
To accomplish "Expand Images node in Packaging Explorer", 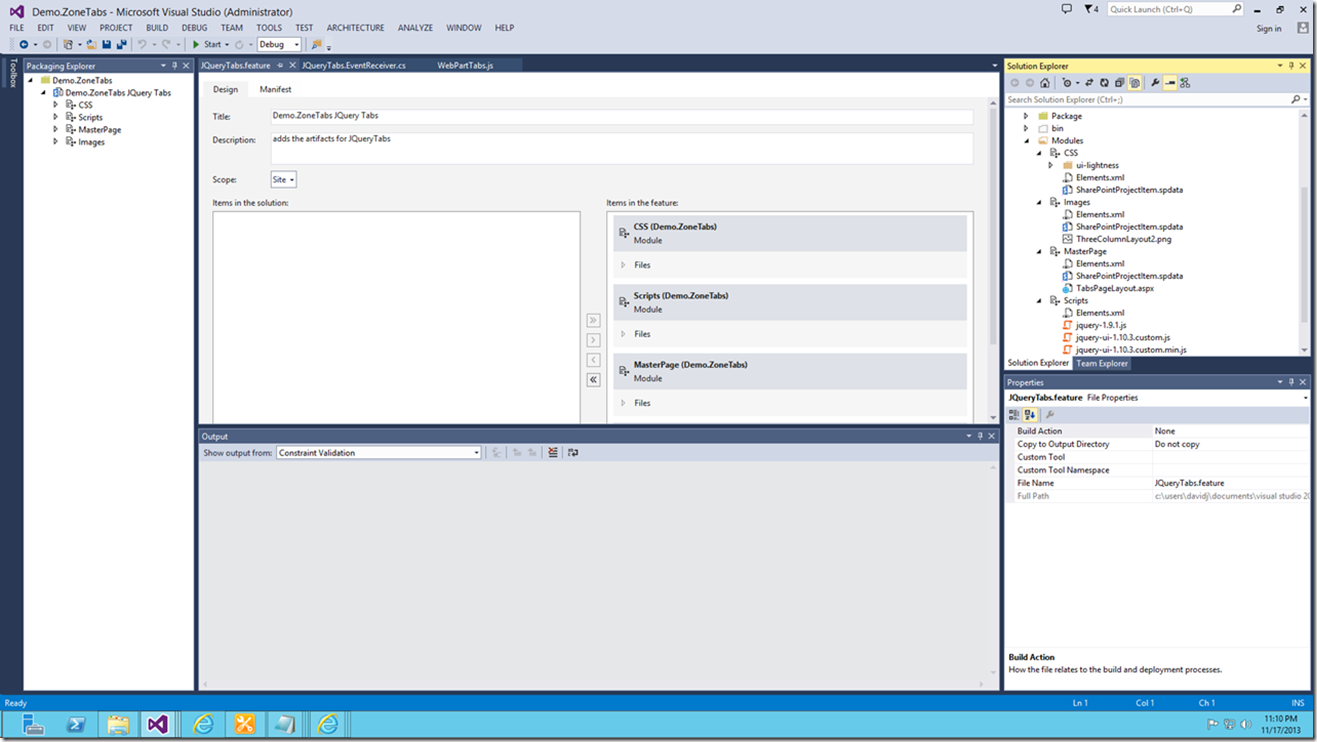I will coord(56,142).
